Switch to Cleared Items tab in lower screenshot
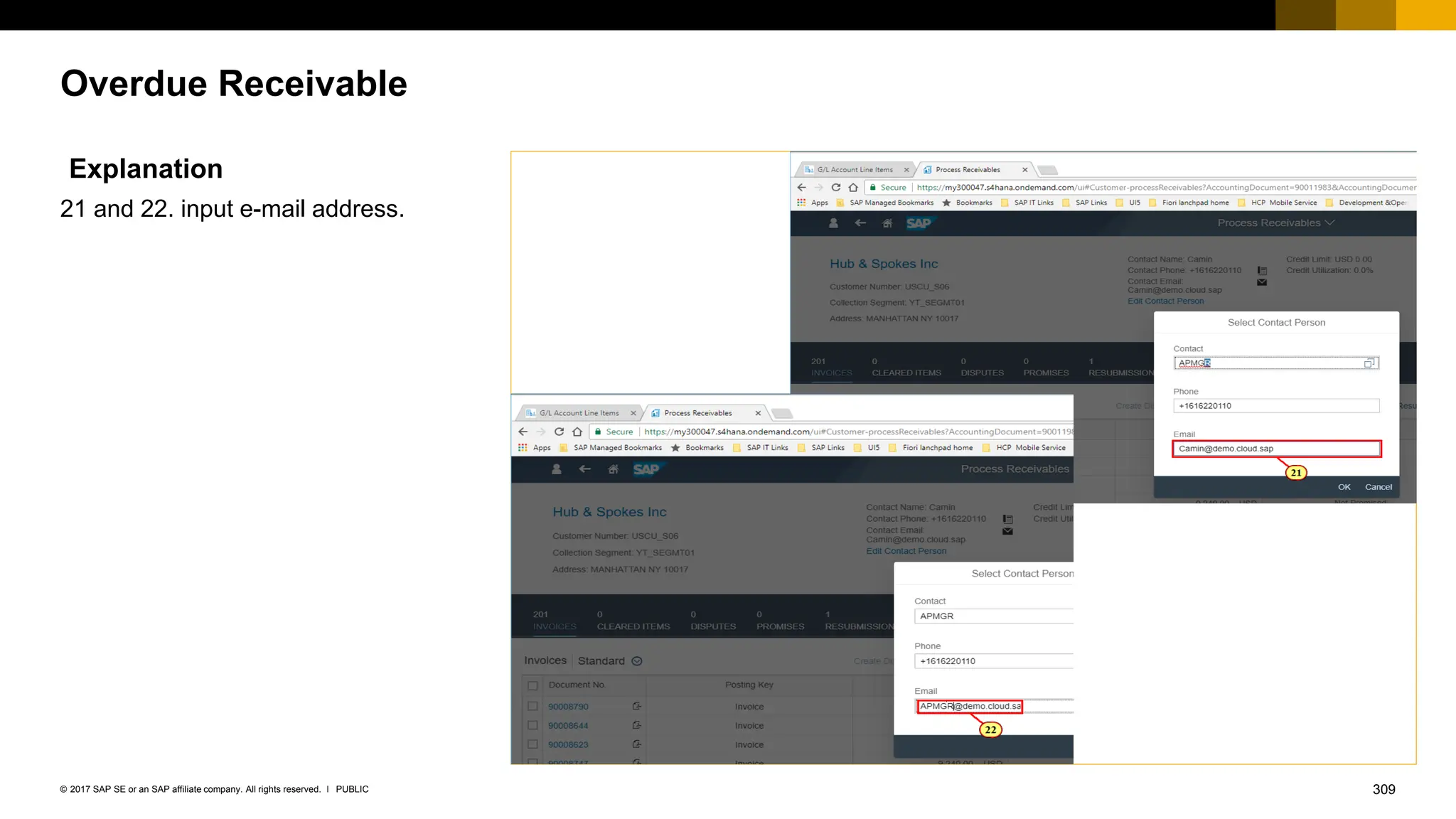The image size is (1456, 819). [633, 621]
